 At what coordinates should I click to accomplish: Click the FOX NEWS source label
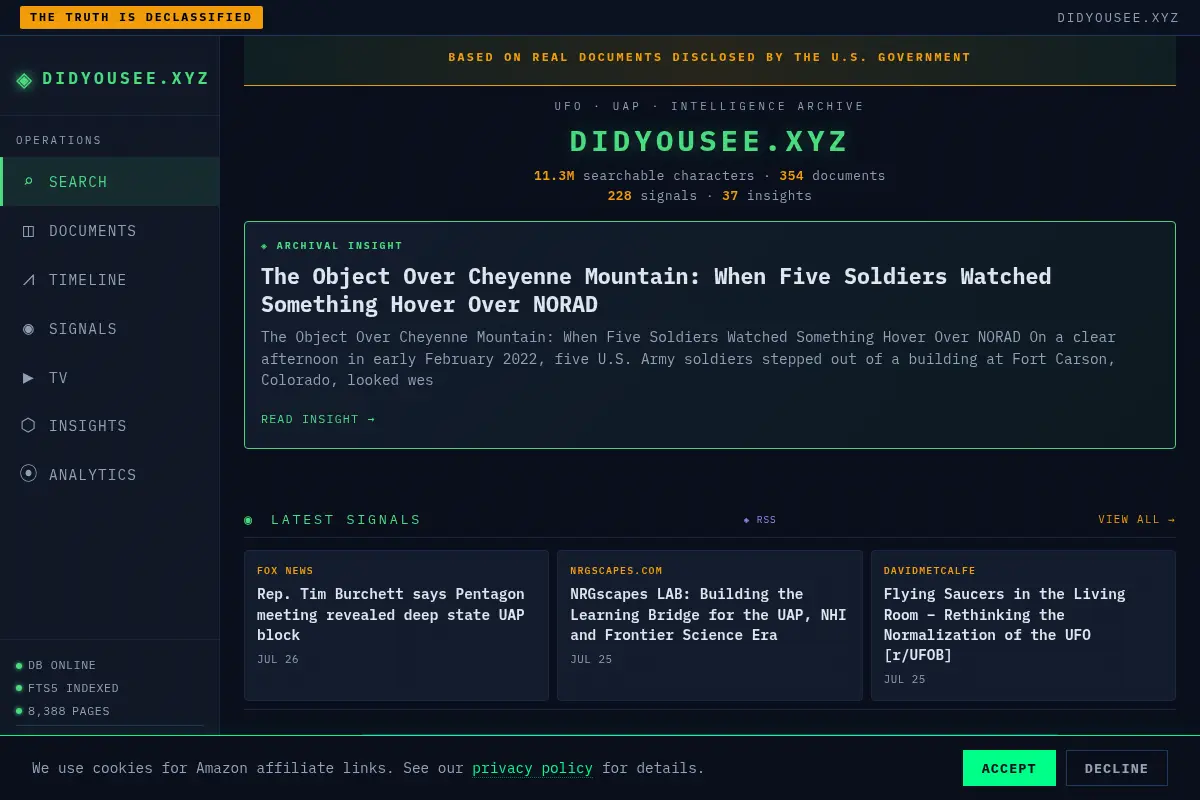285,571
